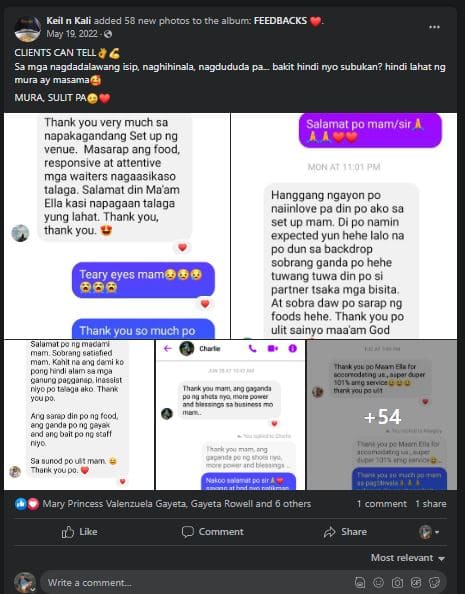The image size is (465, 594).
Task: Open Keil n Kali page link
Action: [x=69, y=20]
